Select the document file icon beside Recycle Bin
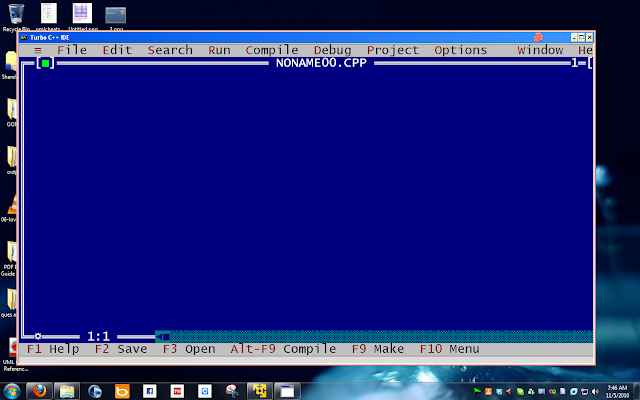The width and height of the screenshot is (640, 400). [49, 18]
